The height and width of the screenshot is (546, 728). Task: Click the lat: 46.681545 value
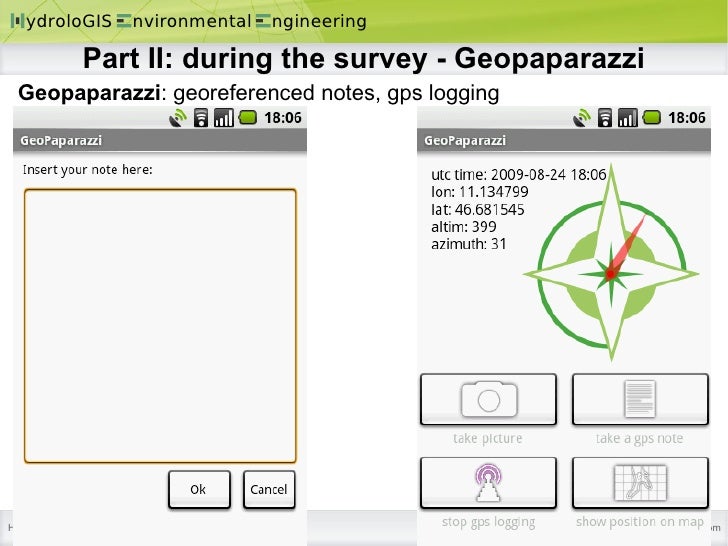[478, 209]
